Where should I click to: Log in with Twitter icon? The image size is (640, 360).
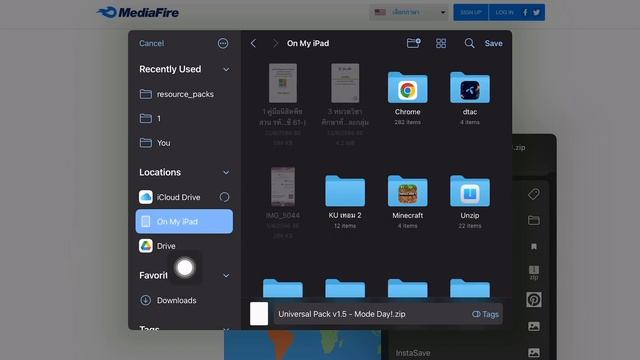point(536,13)
